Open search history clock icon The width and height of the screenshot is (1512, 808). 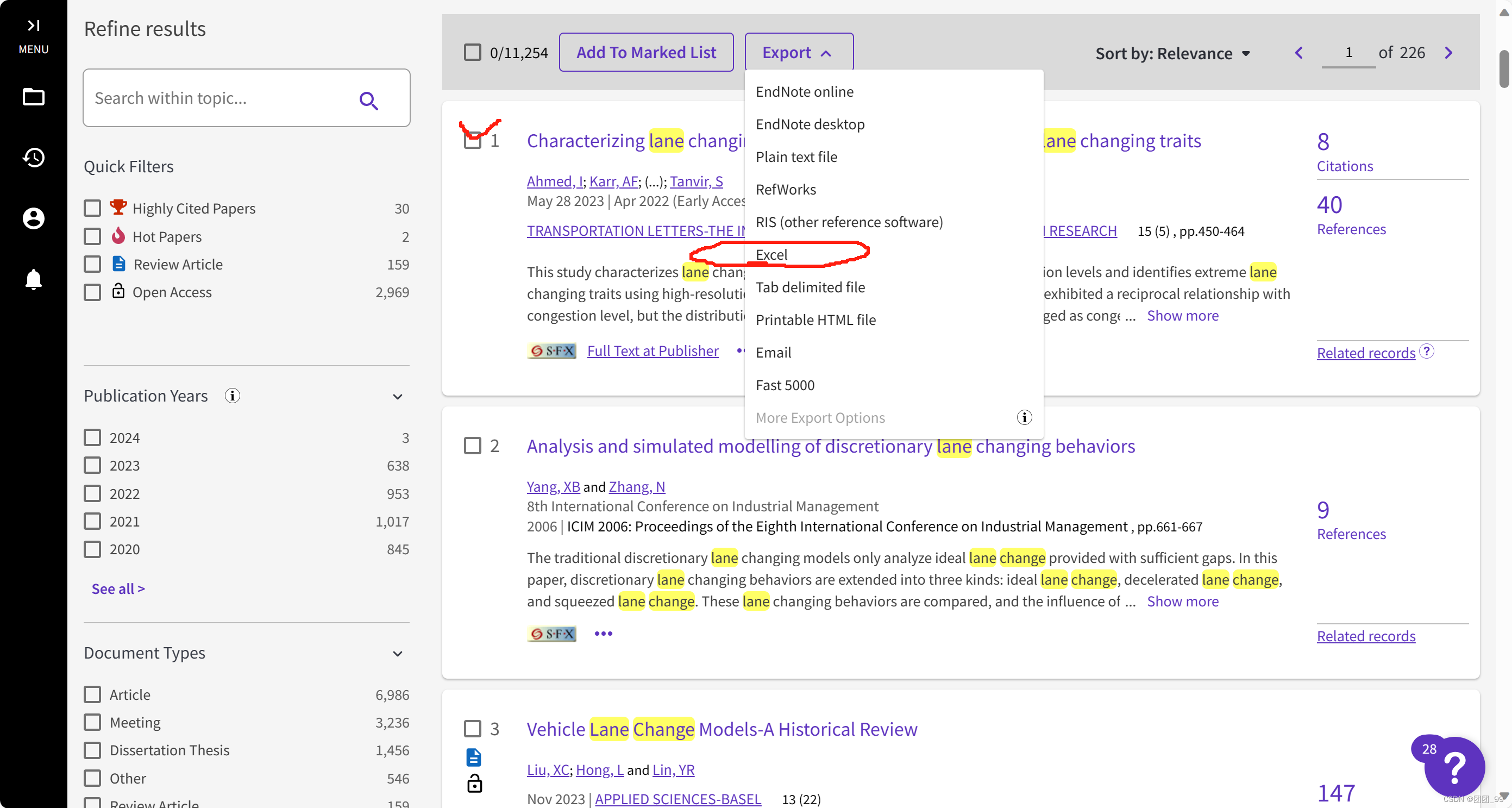click(34, 157)
